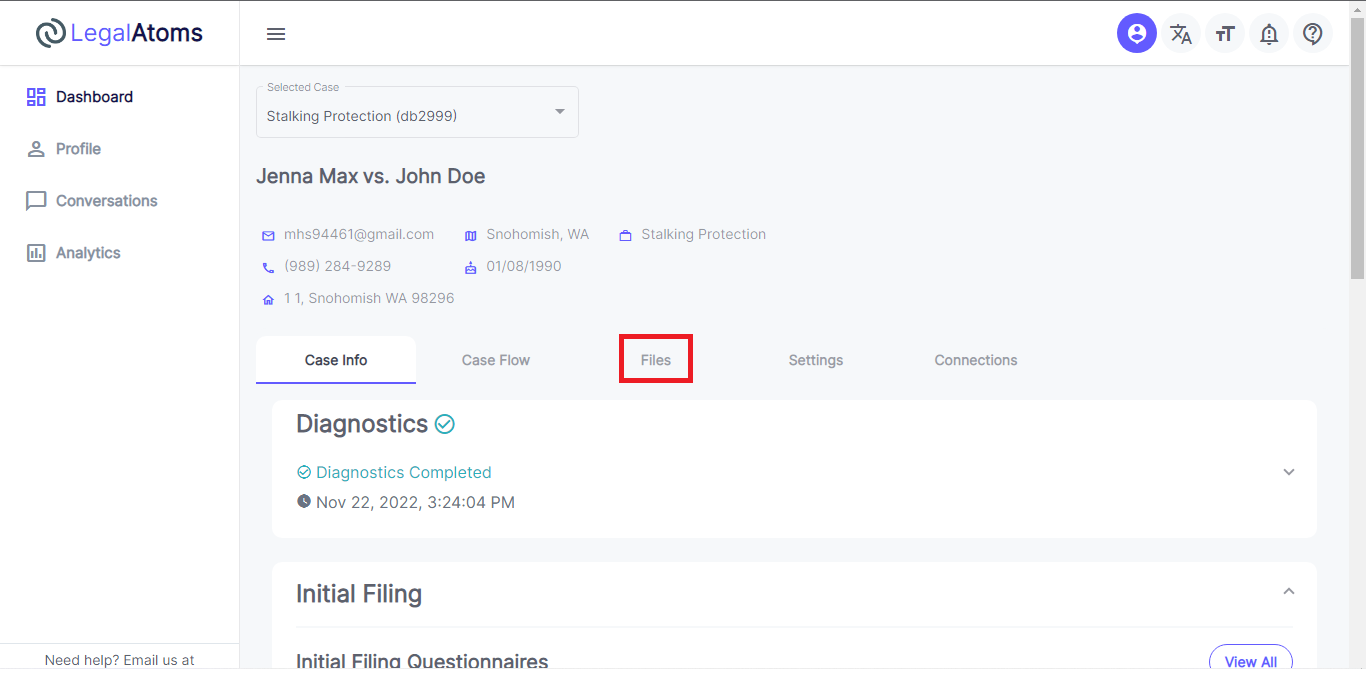Open the Settings tab
This screenshot has width=1366, height=698.
816,360
